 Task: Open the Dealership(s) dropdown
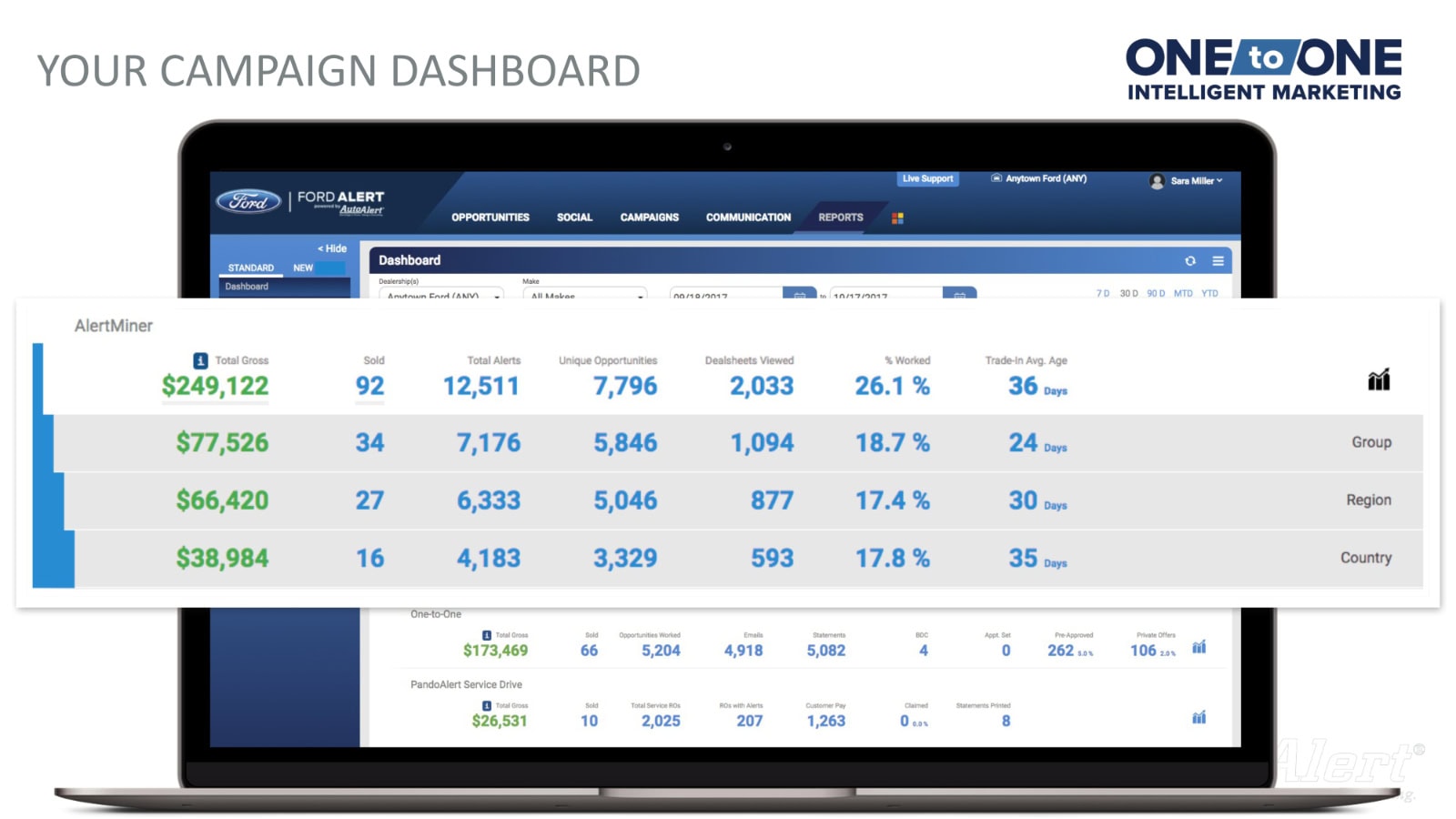[x=441, y=294]
